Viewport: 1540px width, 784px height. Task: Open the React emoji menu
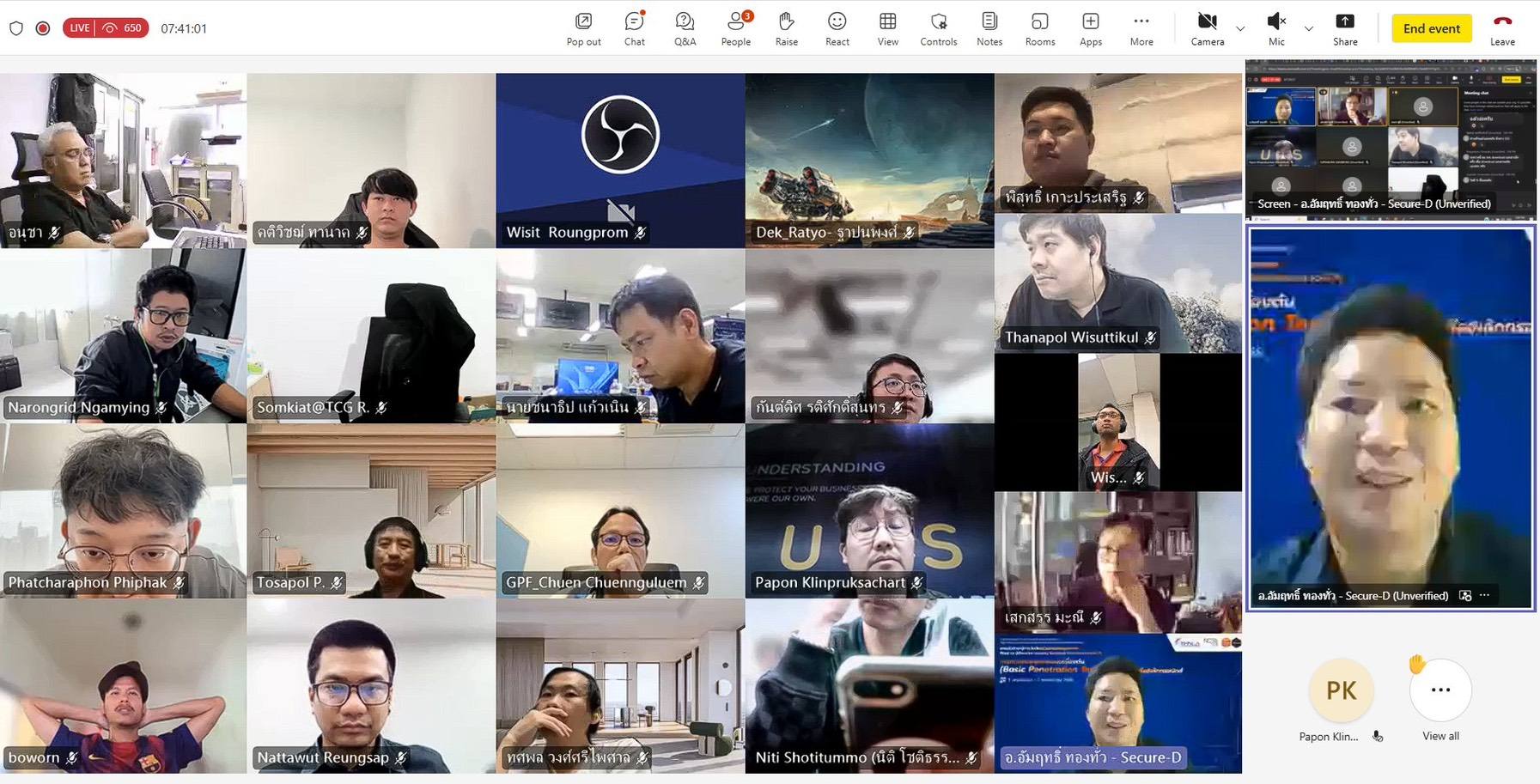(x=837, y=28)
